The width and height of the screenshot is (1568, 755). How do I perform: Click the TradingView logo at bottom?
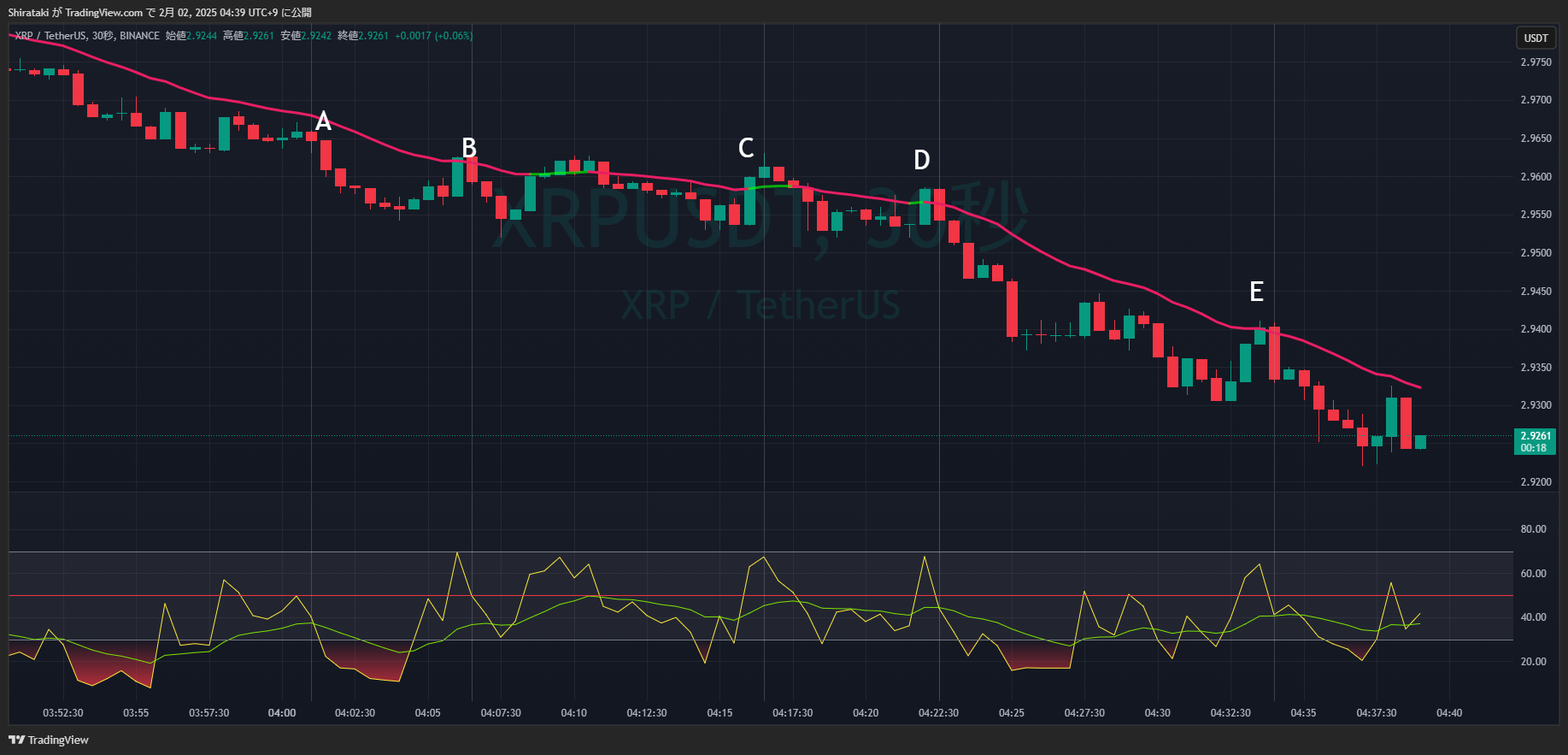[x=49, y=740]
